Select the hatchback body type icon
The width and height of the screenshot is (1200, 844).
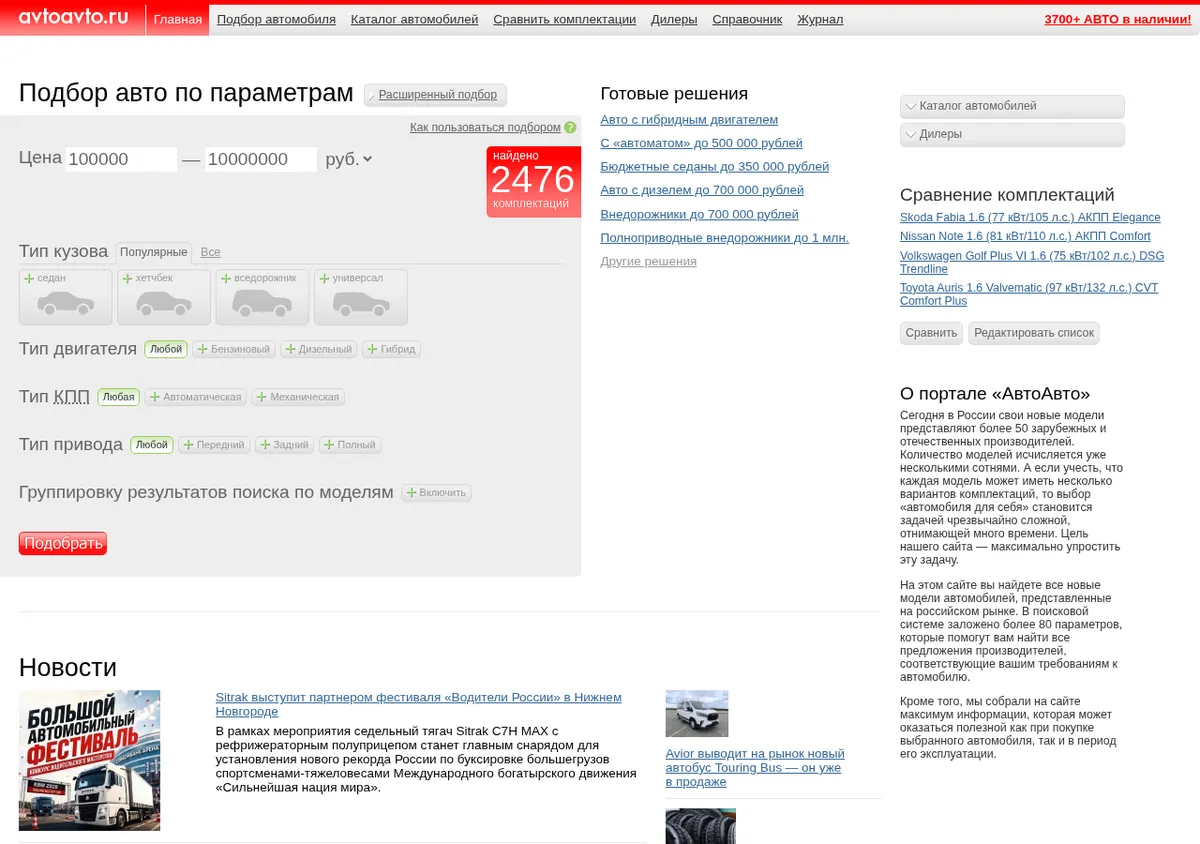pyautogui.click(x=164, y=297)
